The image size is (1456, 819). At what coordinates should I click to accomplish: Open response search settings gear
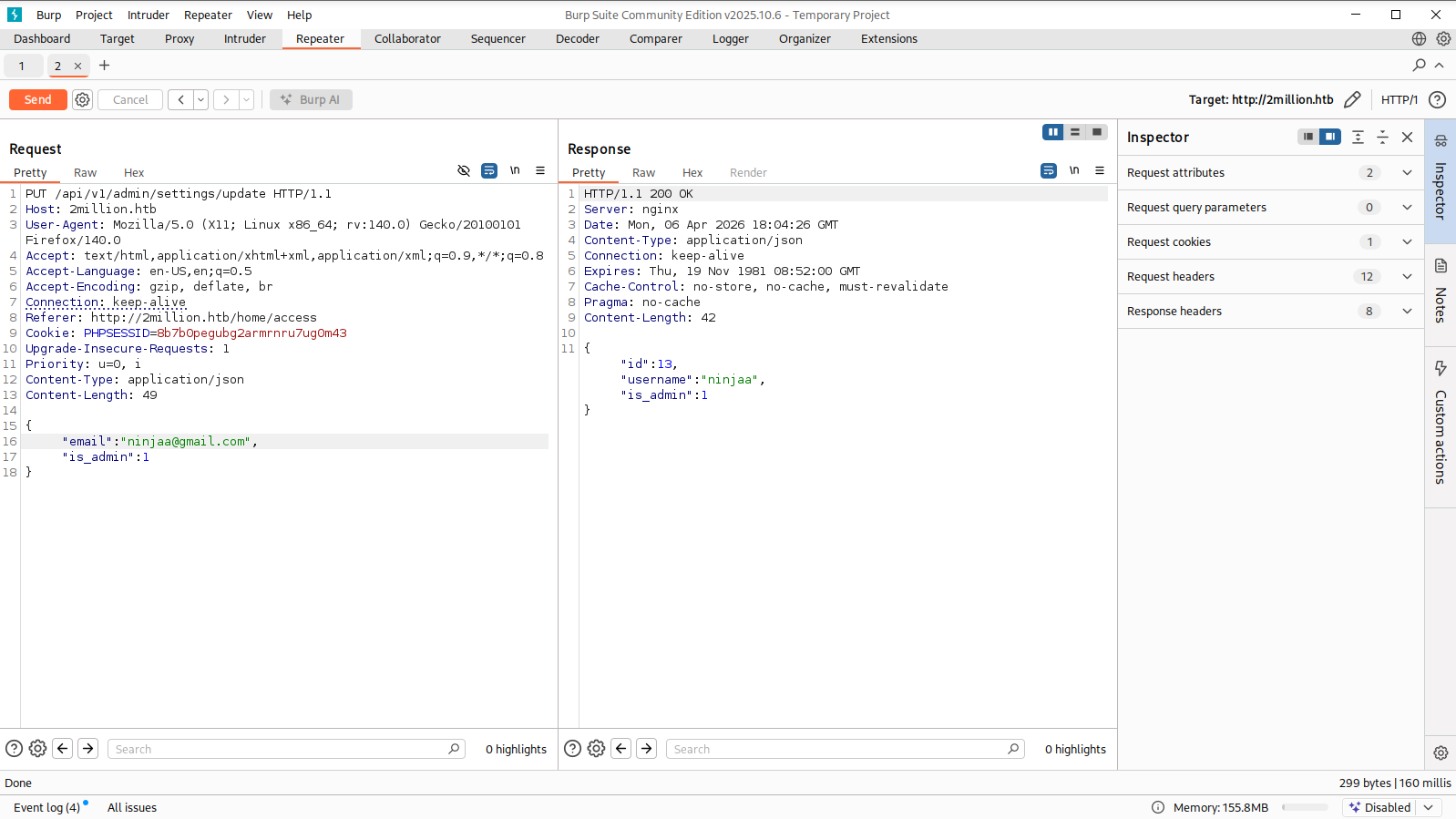(x=596, y=749)
